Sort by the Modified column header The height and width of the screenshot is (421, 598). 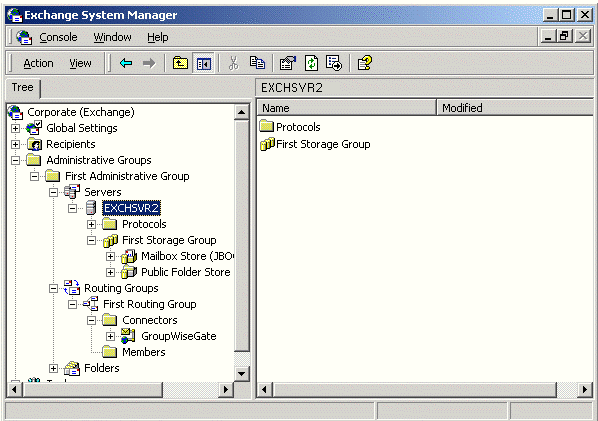tap(515, 108)
